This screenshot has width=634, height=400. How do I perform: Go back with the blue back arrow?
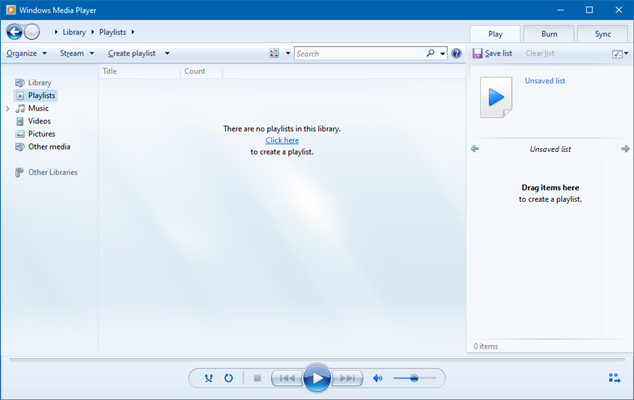click(x=14, y=32)
